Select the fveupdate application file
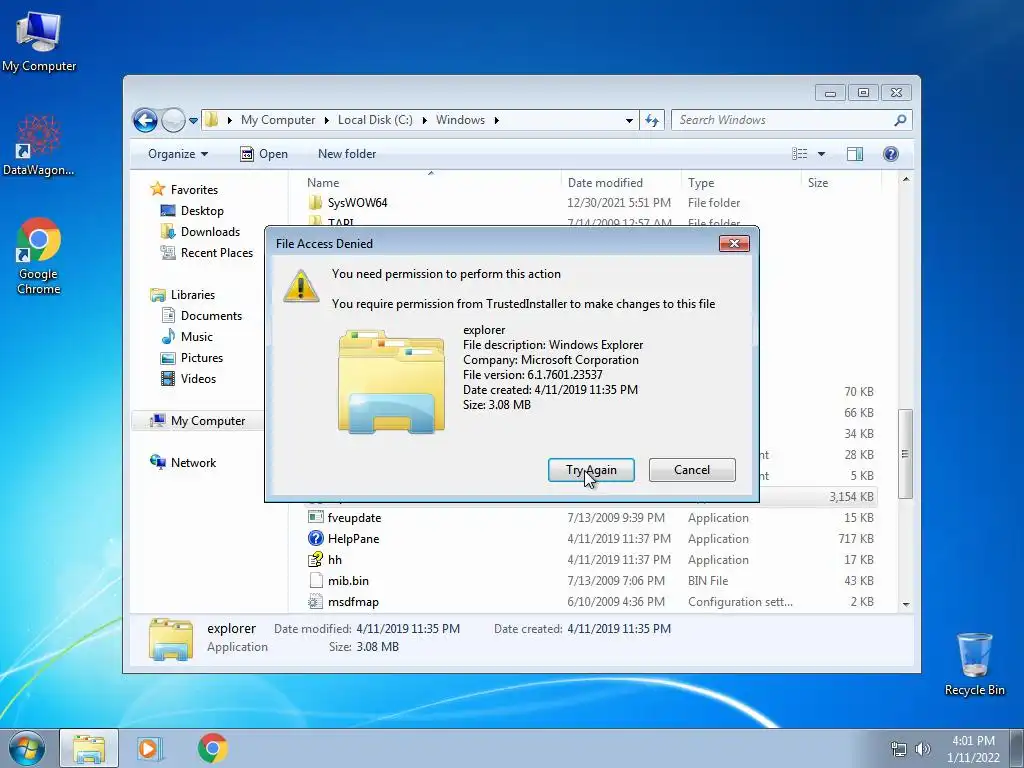 click(x=592, y=517)
